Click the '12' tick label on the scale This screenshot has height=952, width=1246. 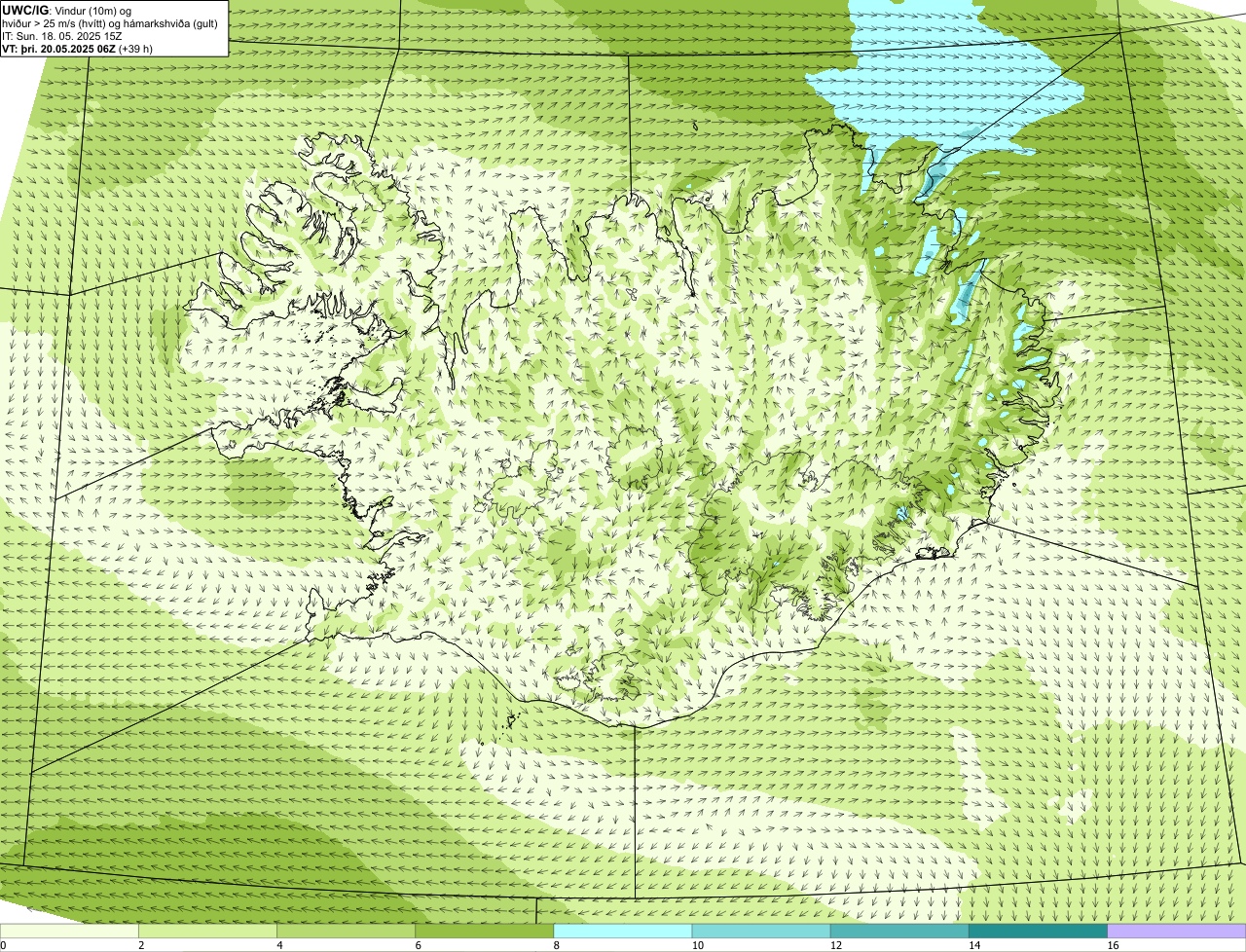pyautogui.click(x=835, y=945)
